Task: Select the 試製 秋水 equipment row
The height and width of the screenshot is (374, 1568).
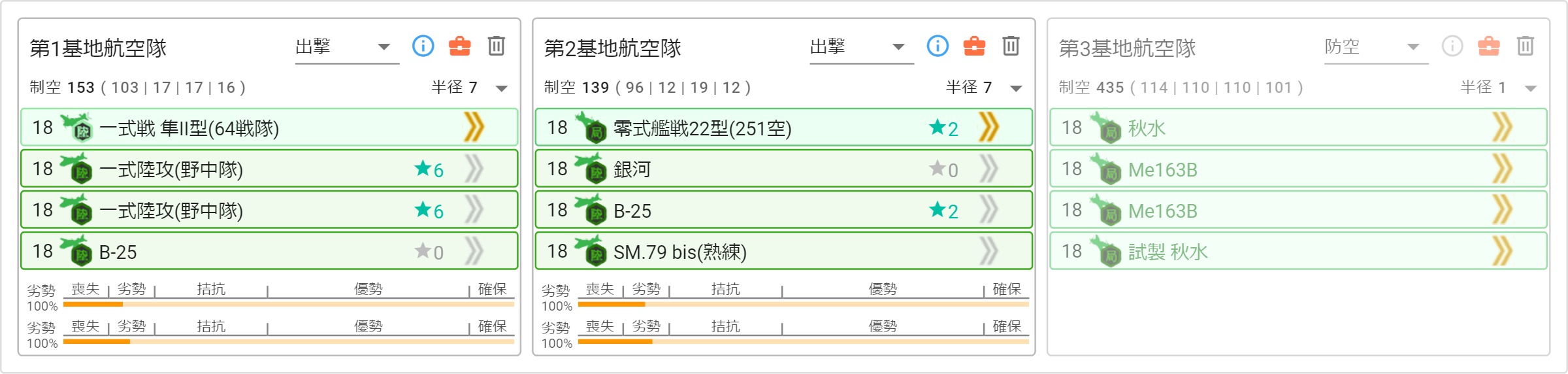Action: [1298, 251]
